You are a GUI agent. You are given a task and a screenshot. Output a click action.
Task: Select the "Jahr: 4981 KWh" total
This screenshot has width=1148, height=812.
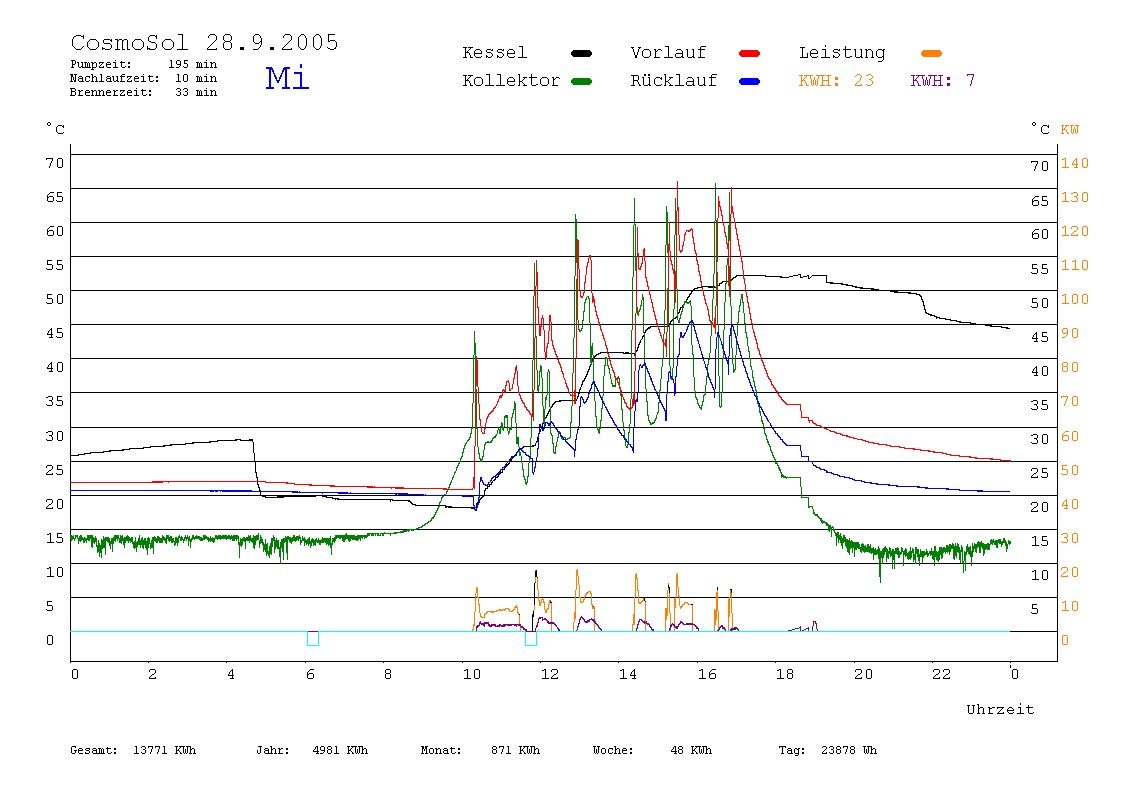[x=312, y=750]
